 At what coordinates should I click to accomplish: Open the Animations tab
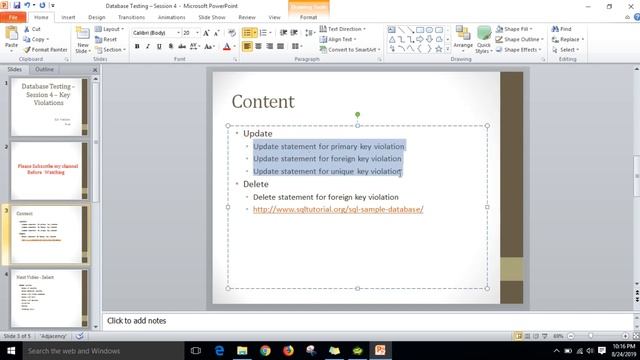click(171, 17)
